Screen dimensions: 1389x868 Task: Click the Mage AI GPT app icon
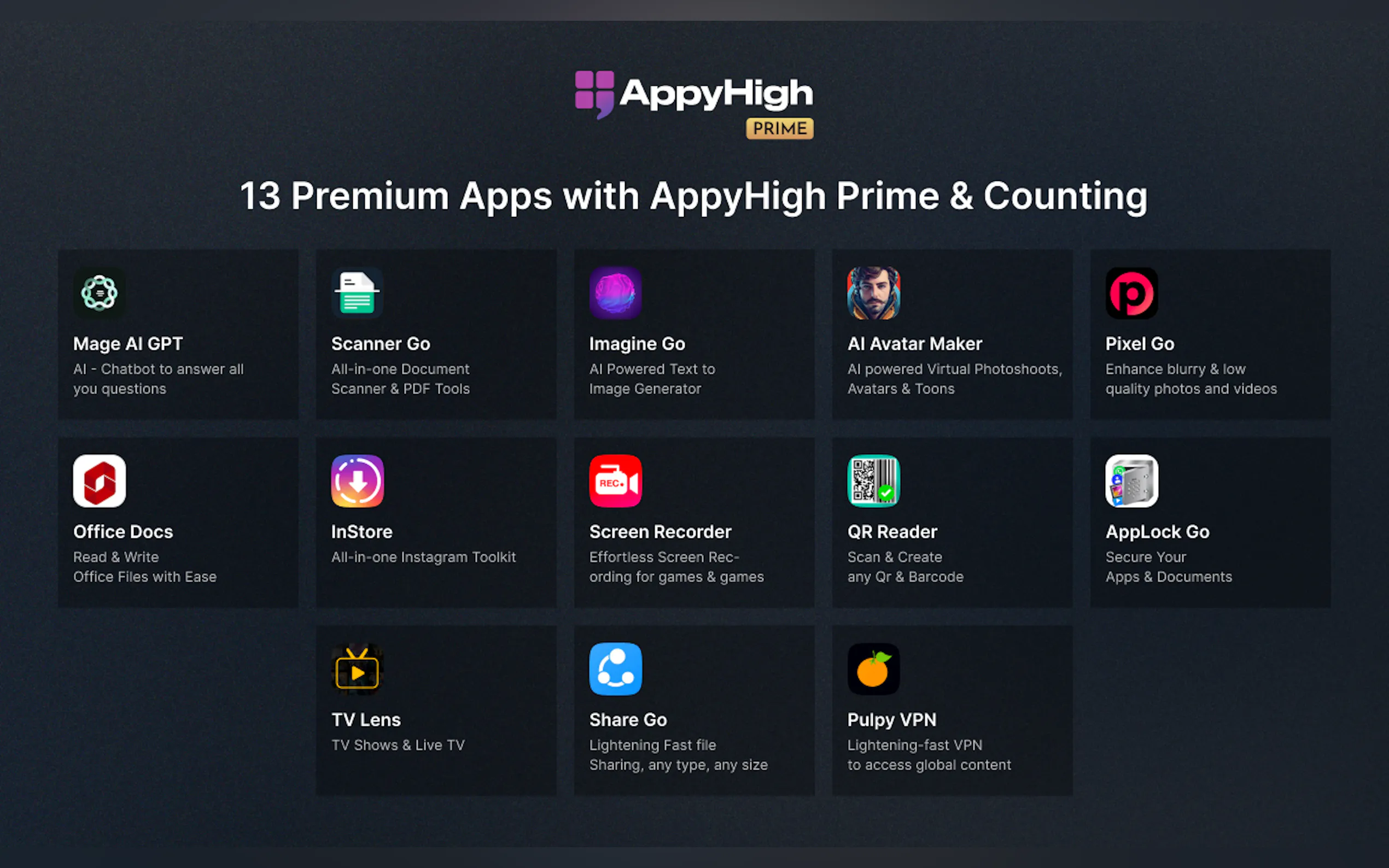click(100, 293)
